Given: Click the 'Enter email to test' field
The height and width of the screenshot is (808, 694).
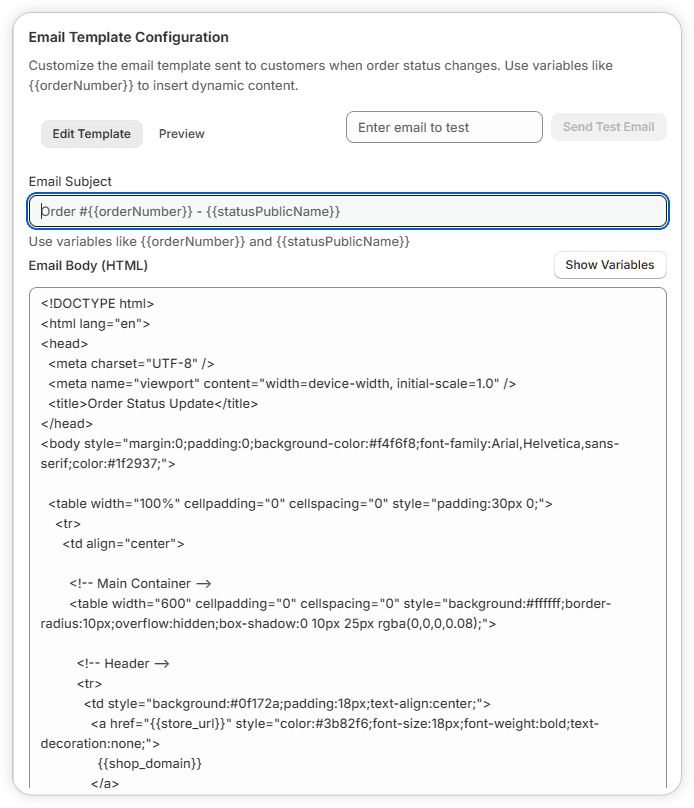Looking at the screenshot, I should (x=444, y=127).
